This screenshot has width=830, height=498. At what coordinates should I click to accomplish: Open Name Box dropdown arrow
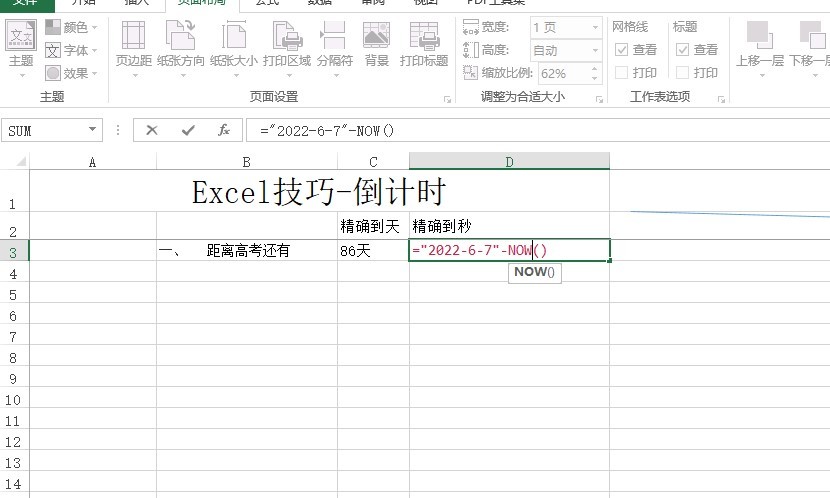coord(93,130)
